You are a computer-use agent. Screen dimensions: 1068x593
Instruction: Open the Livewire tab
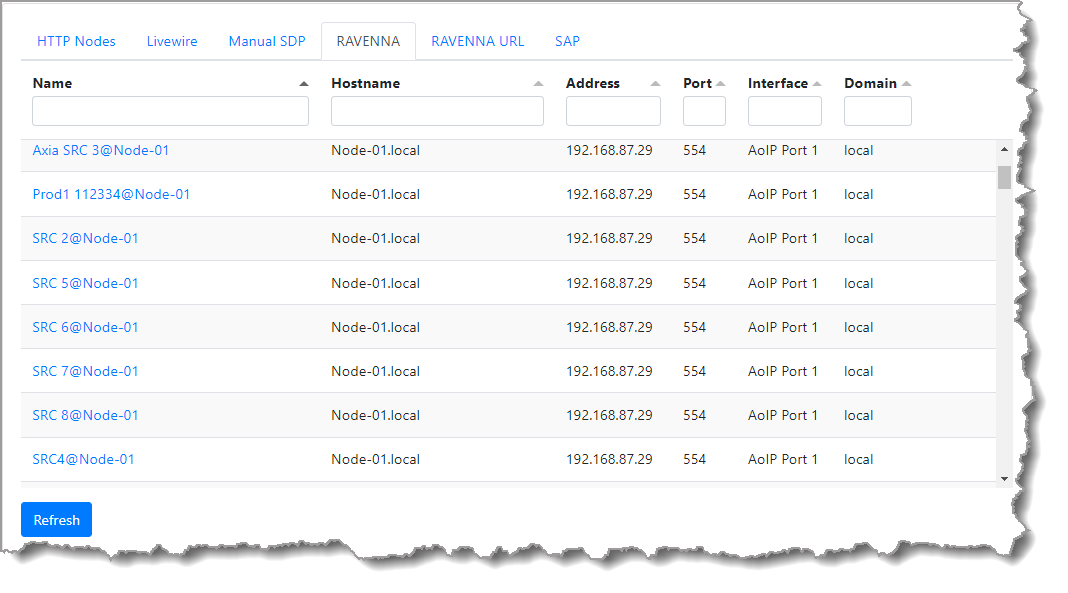tap(172, 41)
